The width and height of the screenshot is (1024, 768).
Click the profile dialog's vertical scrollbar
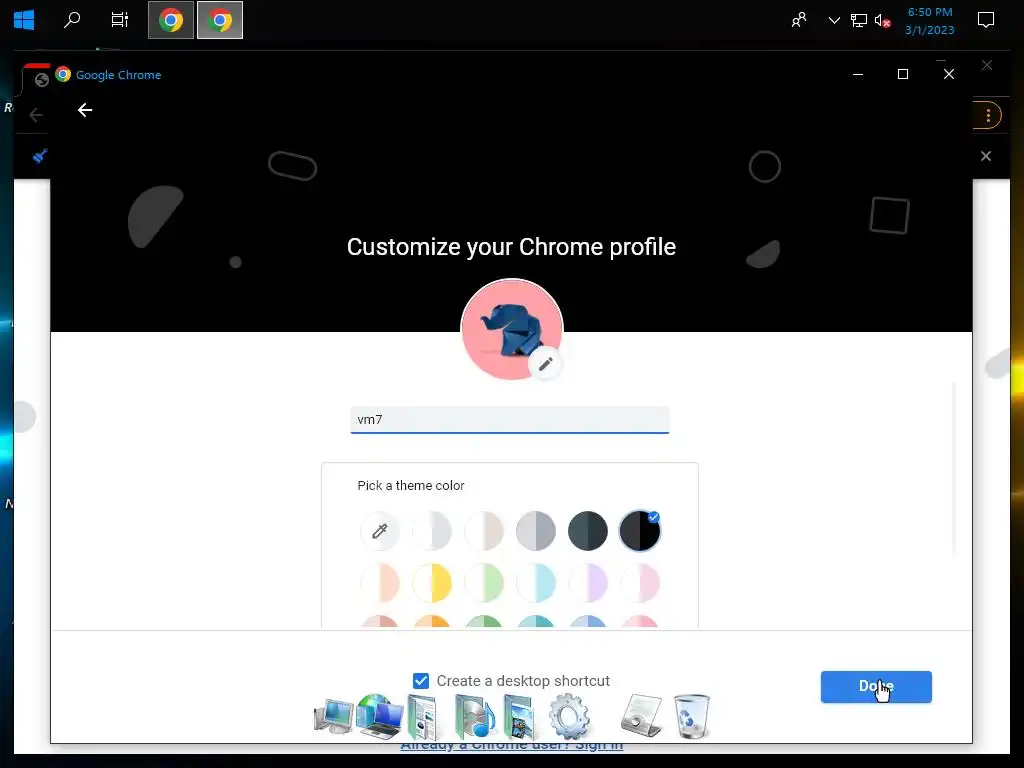954,468
